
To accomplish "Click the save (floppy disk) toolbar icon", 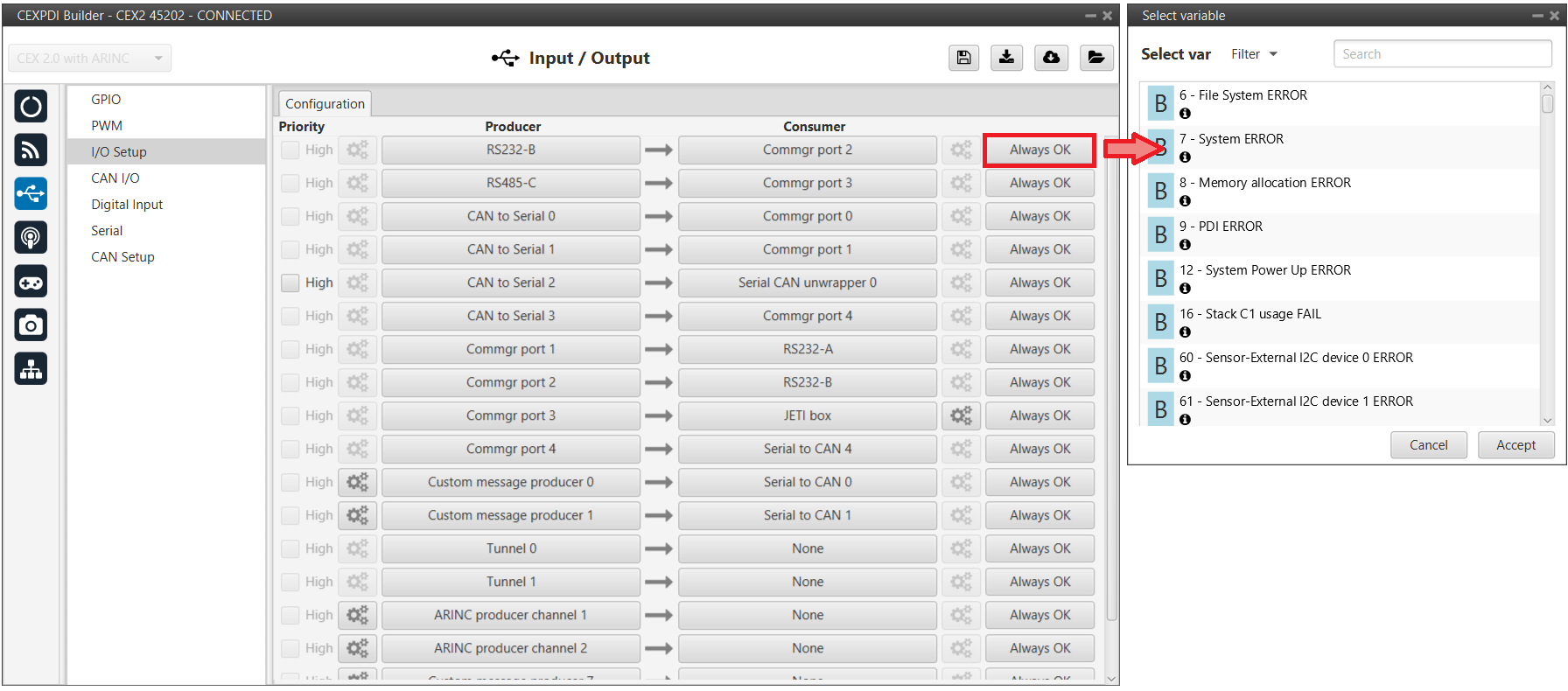I will 963,58.
